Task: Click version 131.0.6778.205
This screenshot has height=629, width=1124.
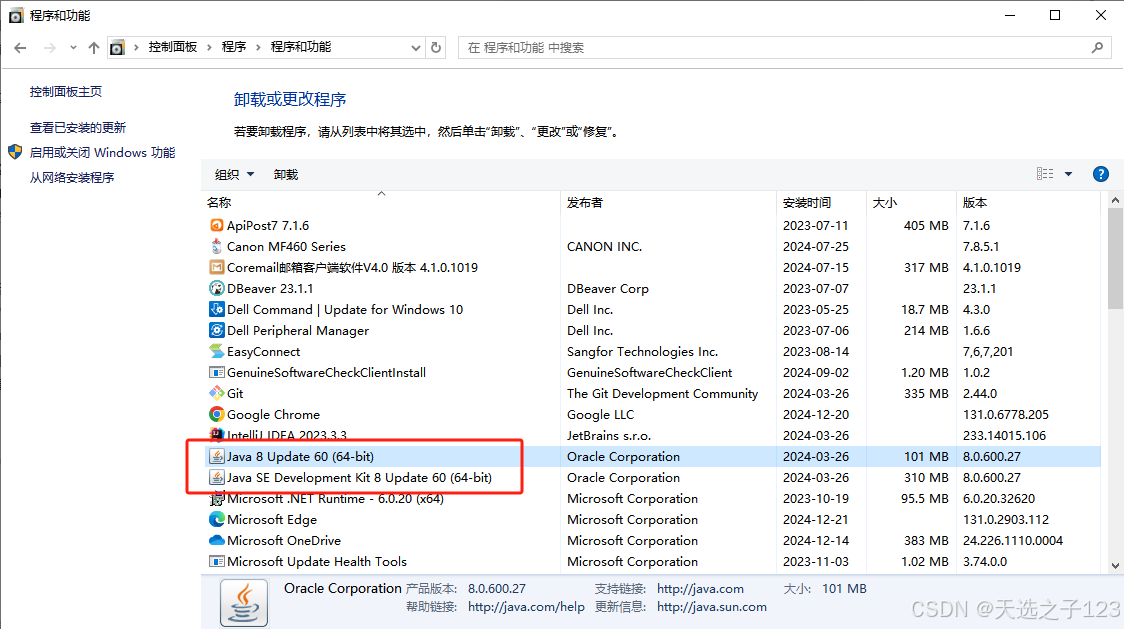Action: [x=1006, y=415]
